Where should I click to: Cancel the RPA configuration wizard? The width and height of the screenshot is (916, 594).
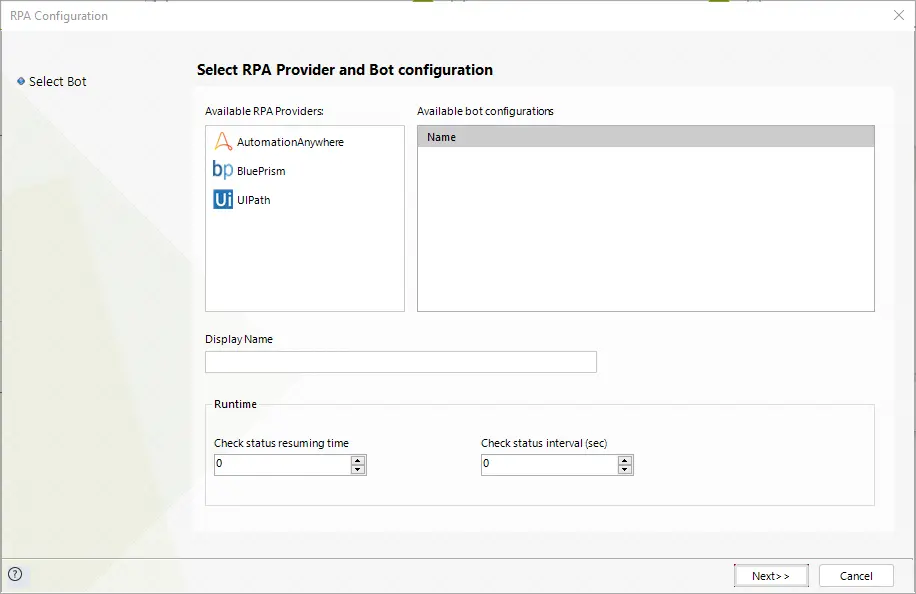point(856,576)
